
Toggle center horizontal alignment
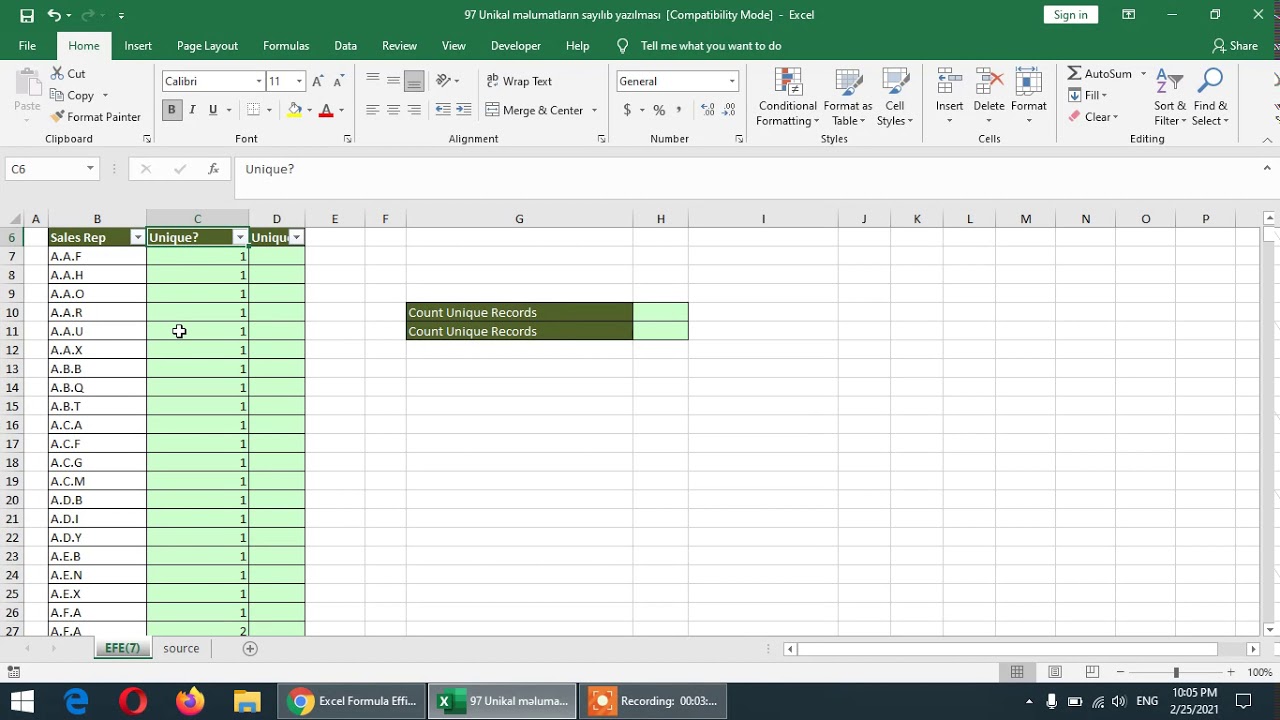tap(393, 110)
